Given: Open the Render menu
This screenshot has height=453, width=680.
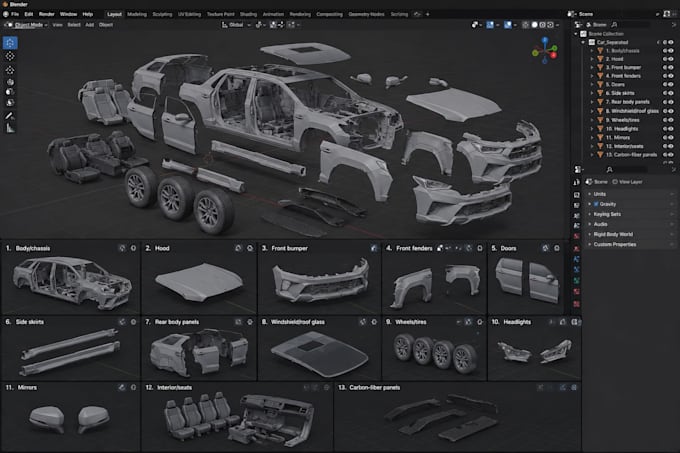Looking at the screenshot, I should 46,14.
